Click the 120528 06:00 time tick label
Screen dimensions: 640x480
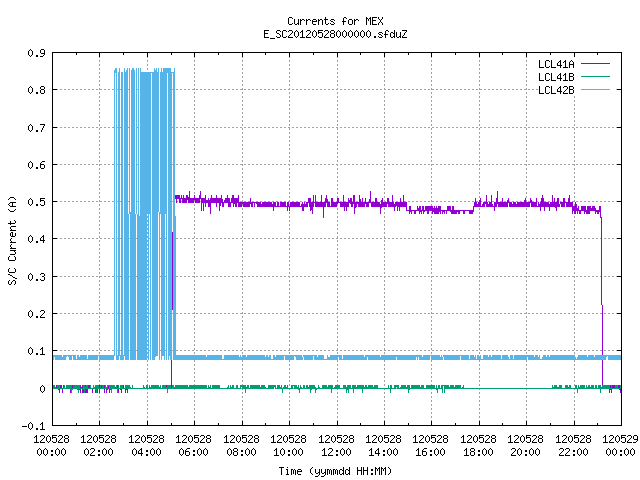(193, 446)
